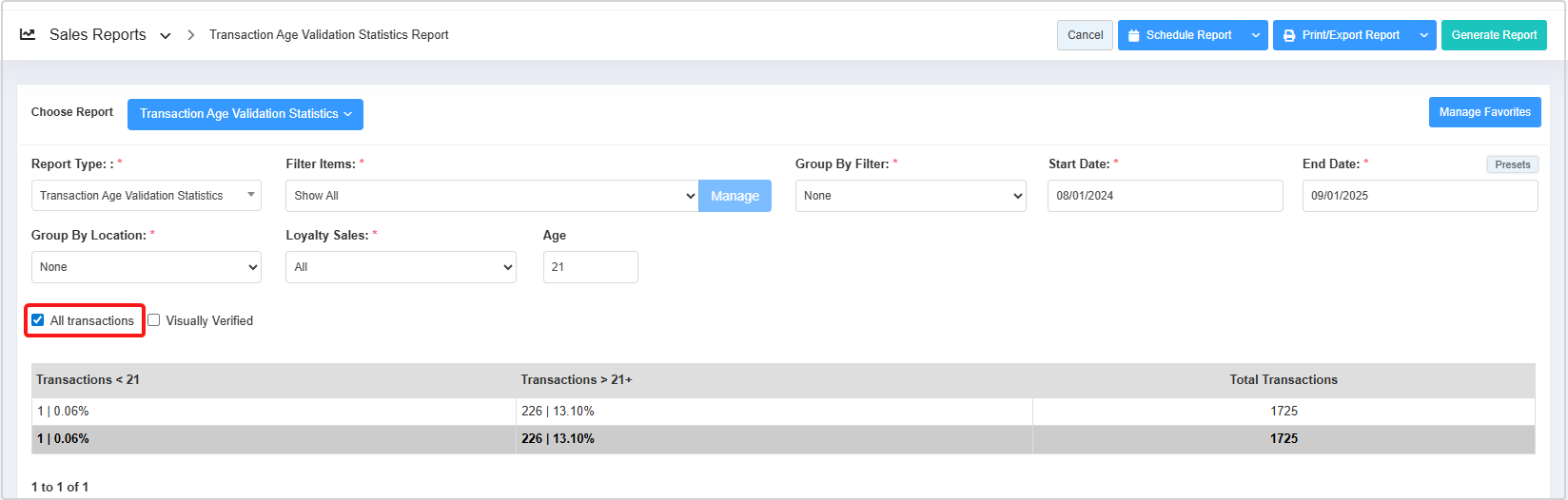
Task: Open the Schedule Report dropdown arrow
Action: click(x=1256, y=36)
